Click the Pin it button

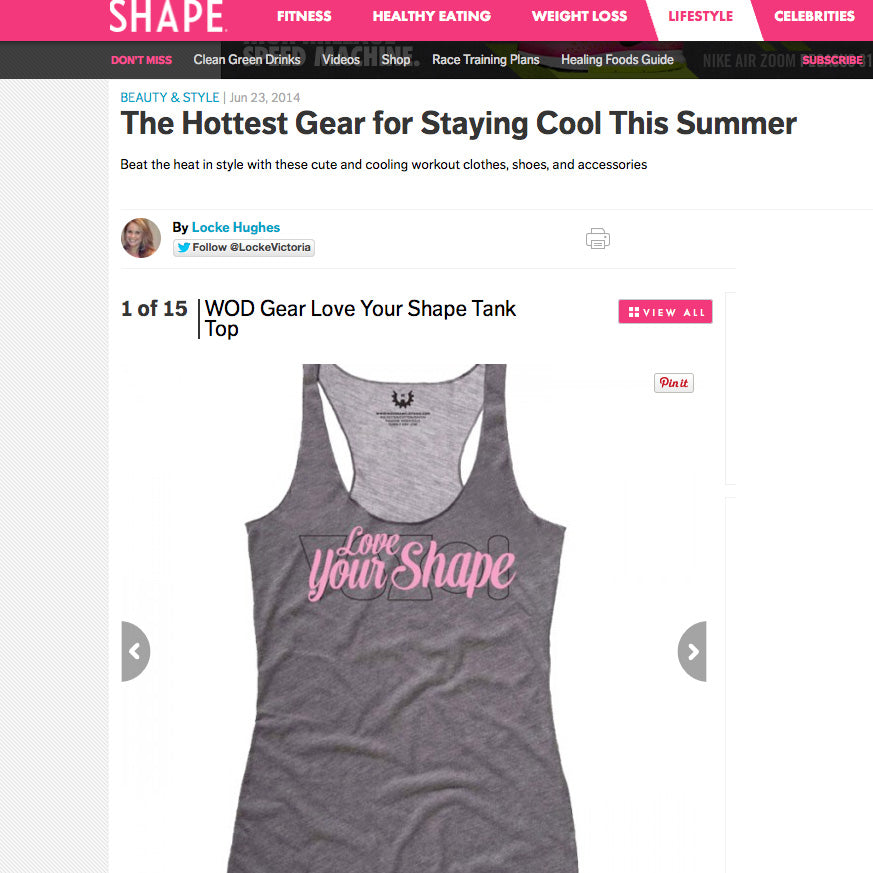click(x=674, y=382)
